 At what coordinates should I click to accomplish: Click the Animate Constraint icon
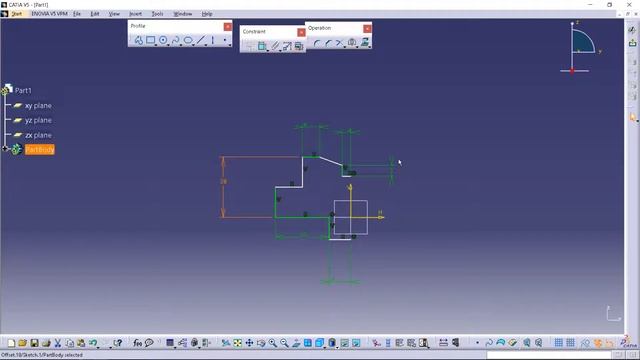pyautogui.click(x=287, y=46)
